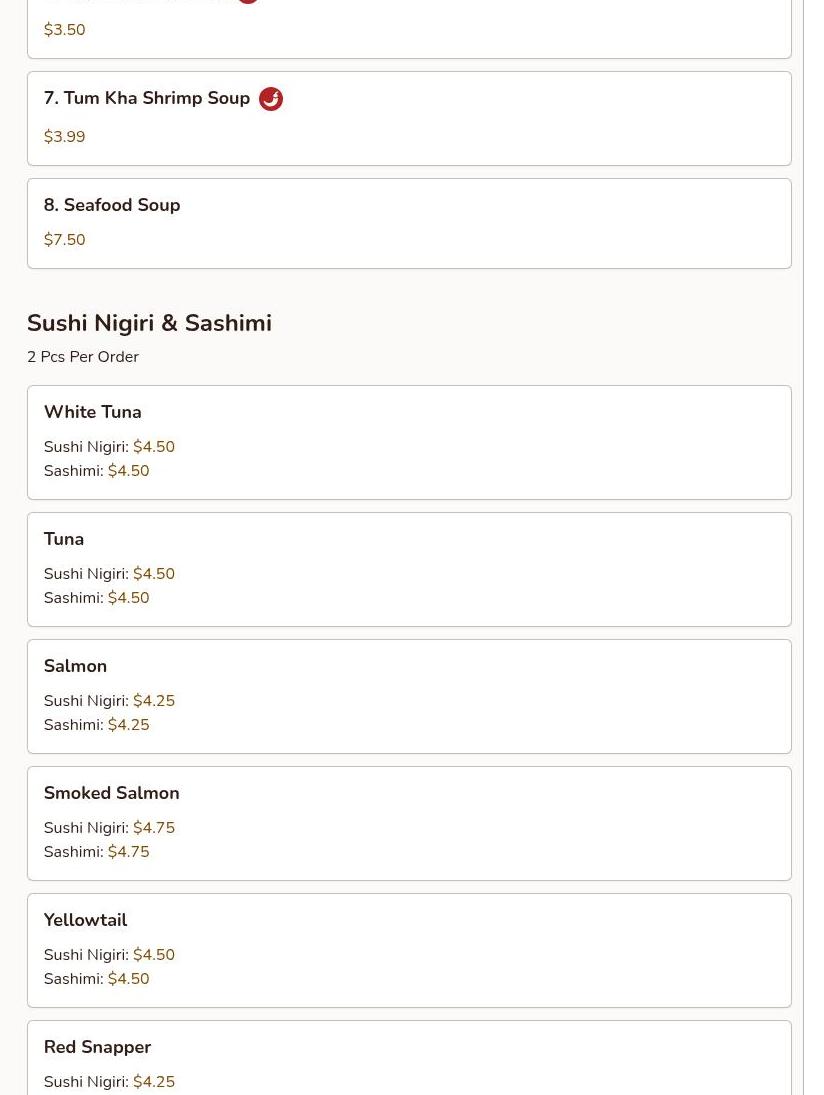Select the Yellowtail item title
Image resolution: width=824 pixels, height=1095 pixels.
(85, 920)
